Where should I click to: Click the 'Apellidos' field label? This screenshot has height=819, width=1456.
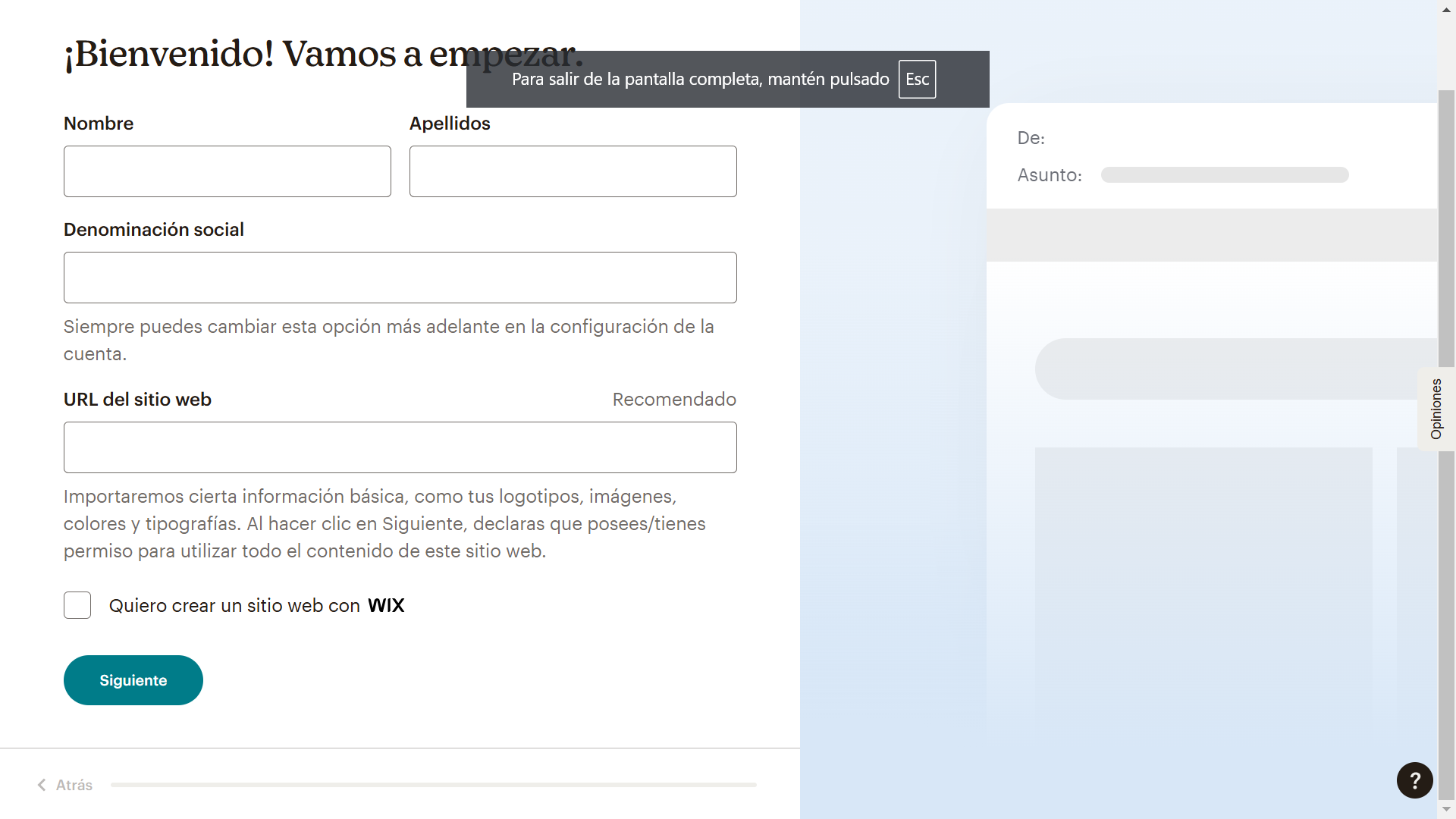pyautogui.click(x=450, y=123)
